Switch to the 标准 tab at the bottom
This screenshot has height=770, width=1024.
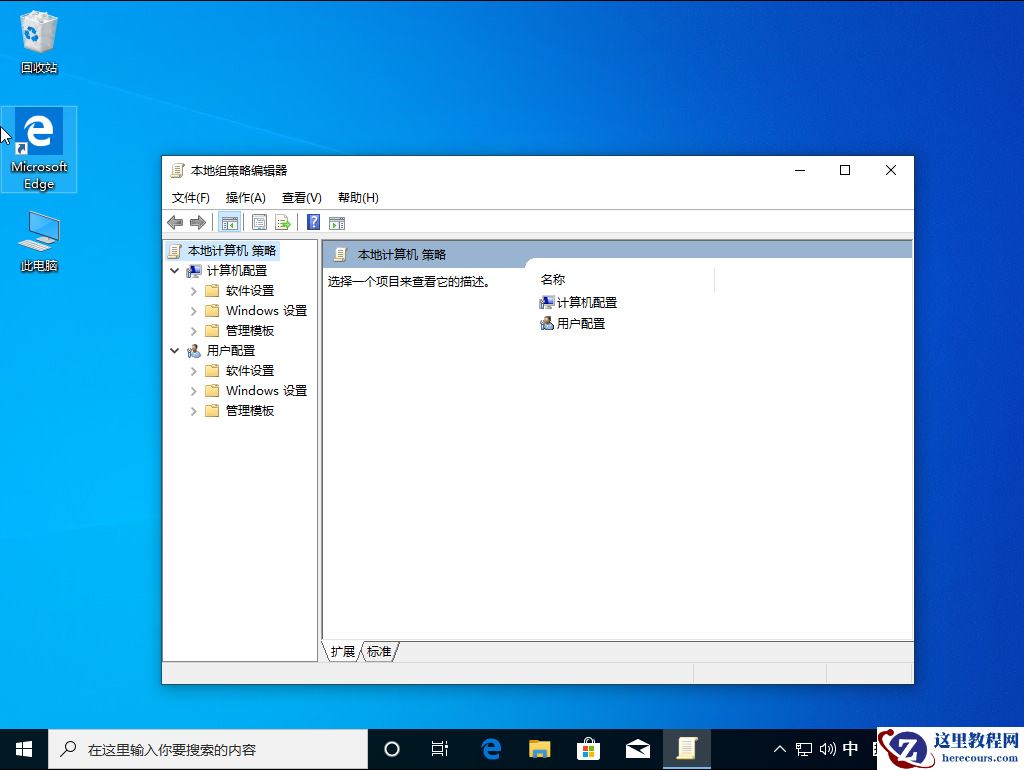coord(379,651)
